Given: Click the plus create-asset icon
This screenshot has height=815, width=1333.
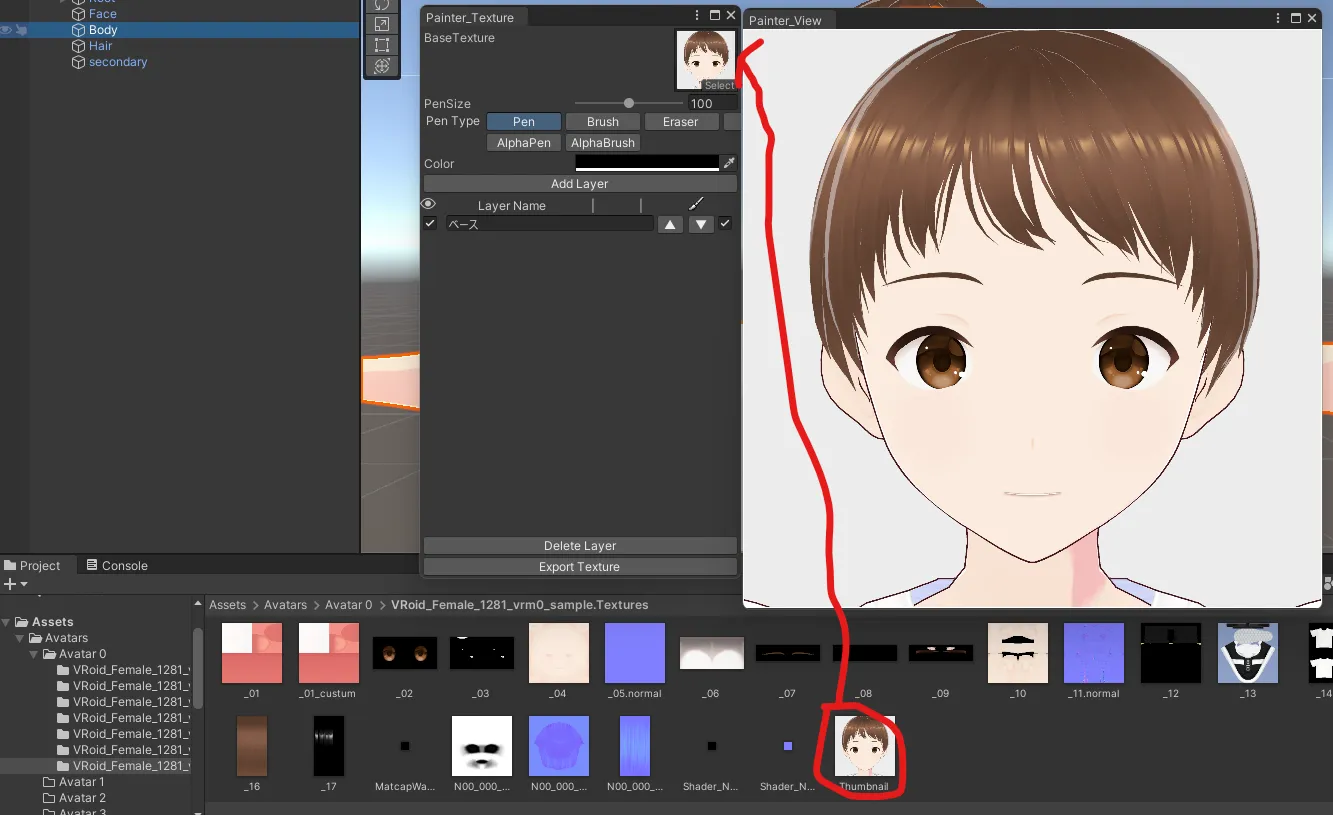Looking at the screenshot, I should (10, 584).
